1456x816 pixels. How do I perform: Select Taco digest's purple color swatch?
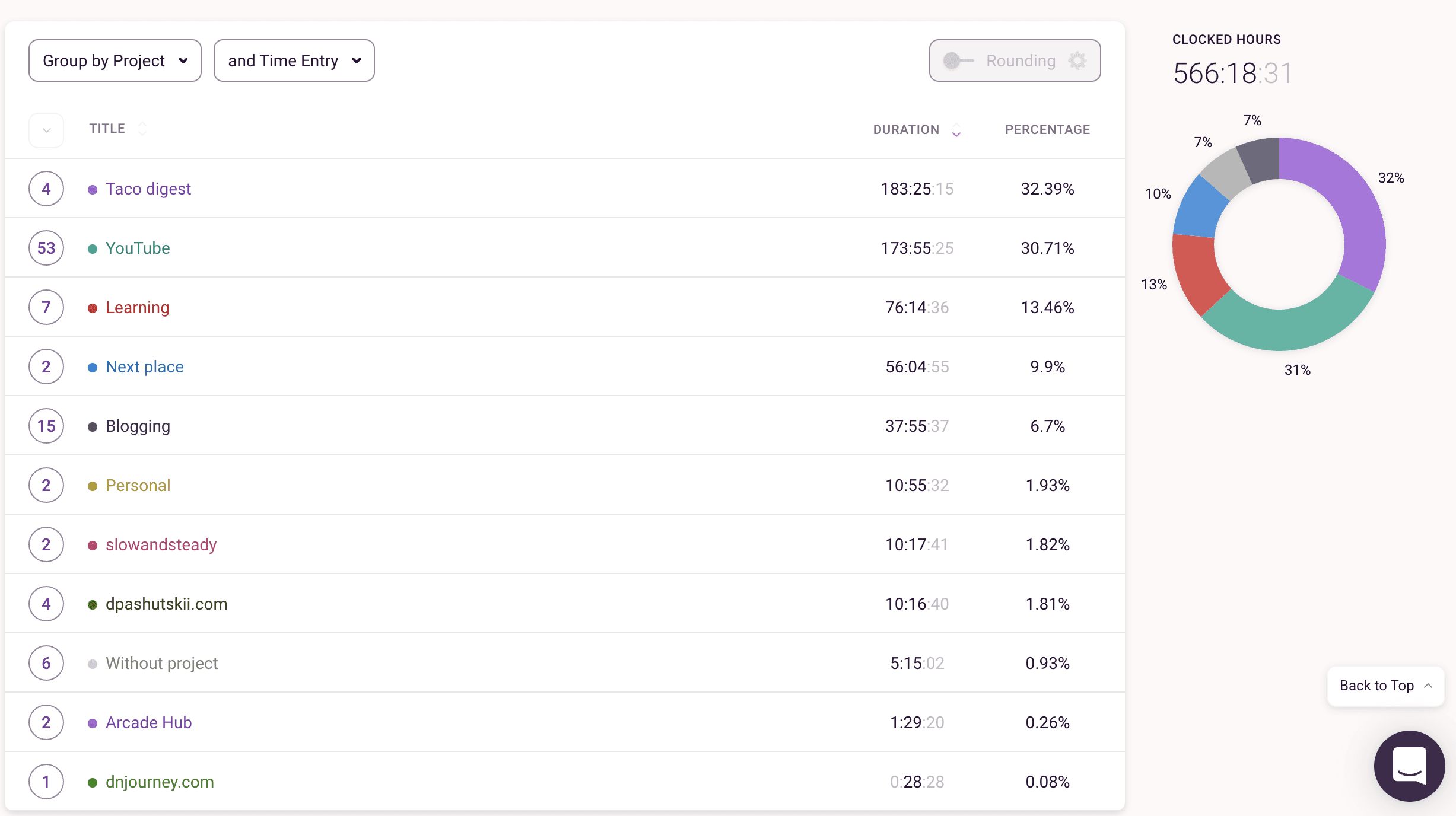click(93, 189)
